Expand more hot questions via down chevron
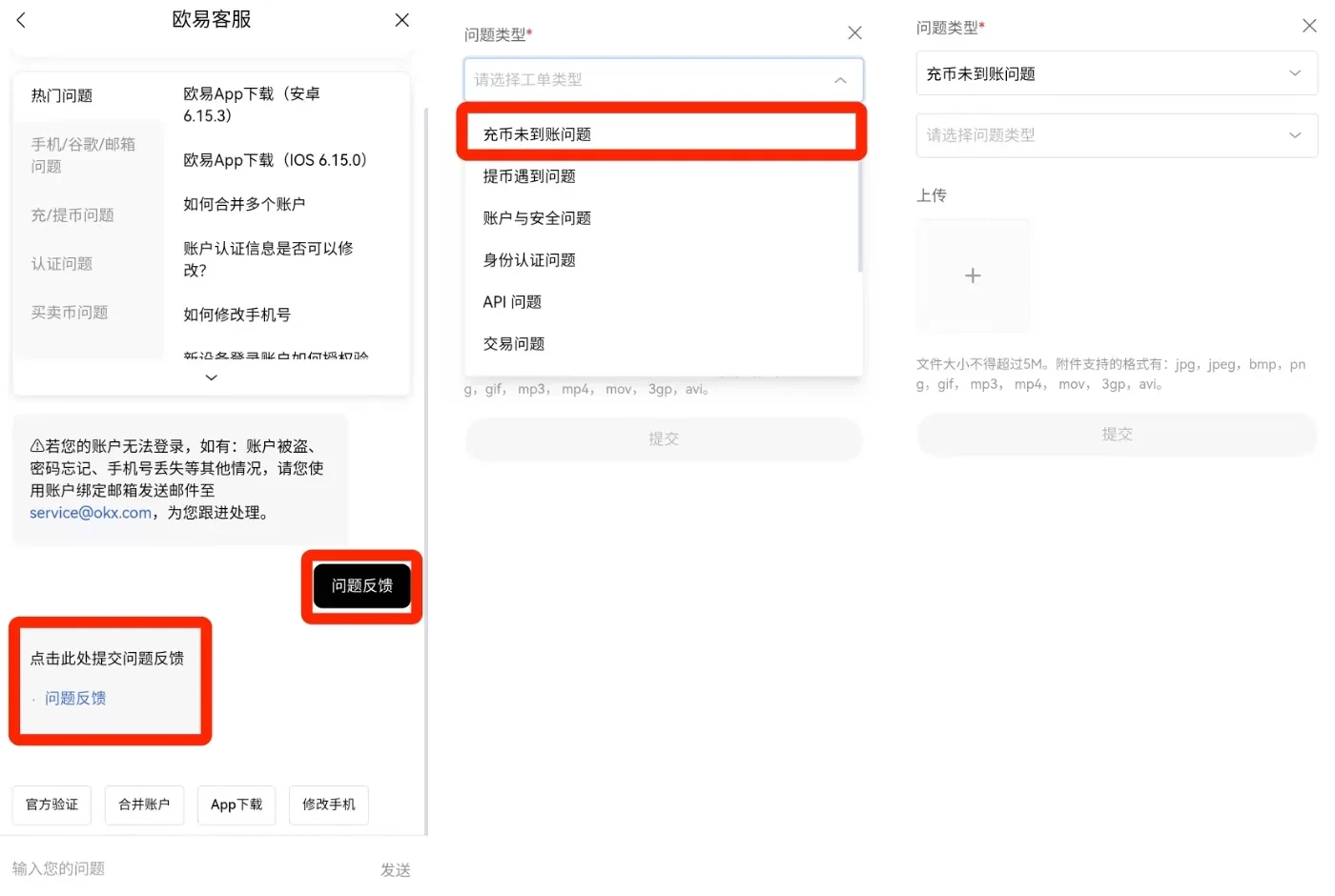Screen dimensions: 1335x896 [x=211, y=377]
